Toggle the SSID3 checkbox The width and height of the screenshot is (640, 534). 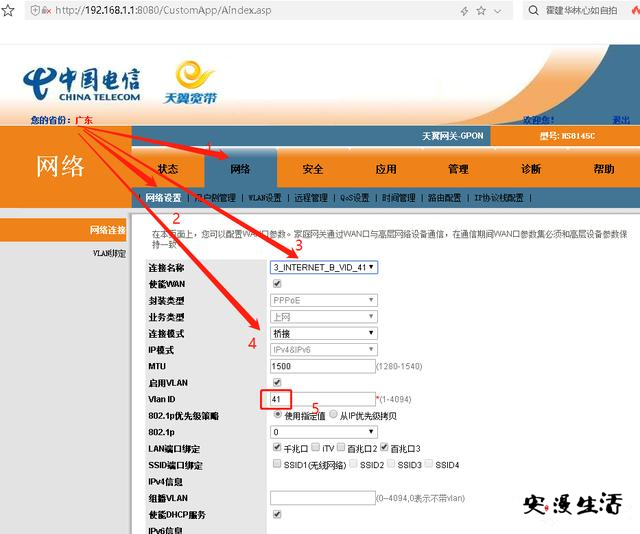point(391,463)
